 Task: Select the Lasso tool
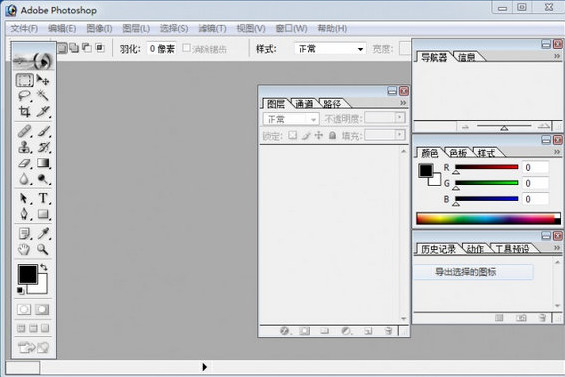pos(25,96)
